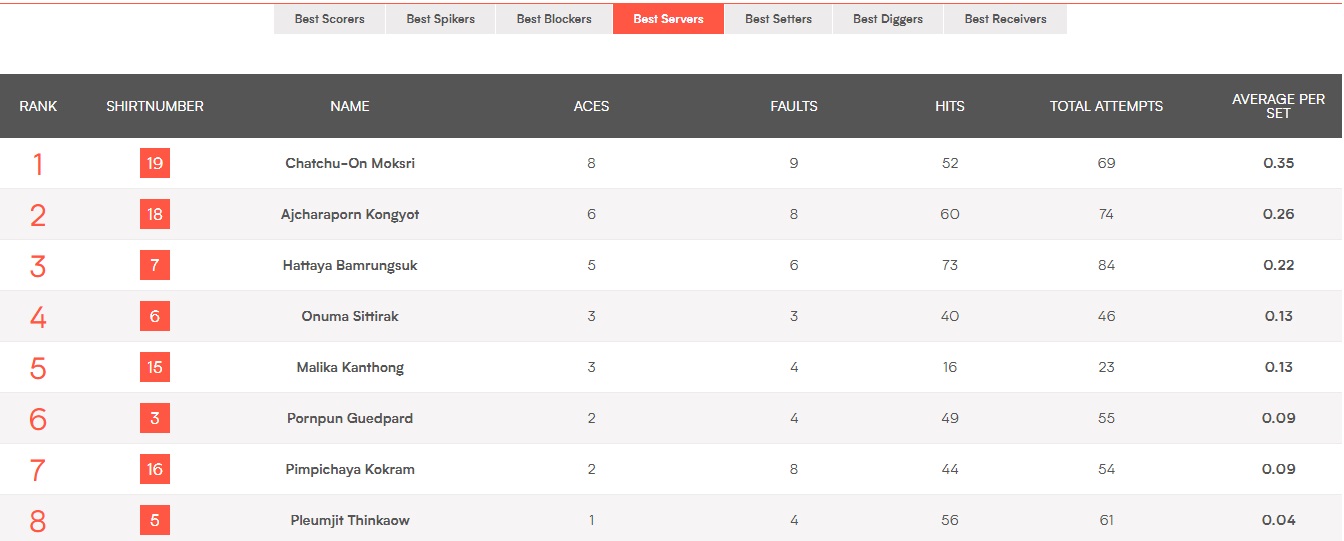This screenshot has width=1344, height=541.
Task: Click the ACES column header
Action: [591, 106]
